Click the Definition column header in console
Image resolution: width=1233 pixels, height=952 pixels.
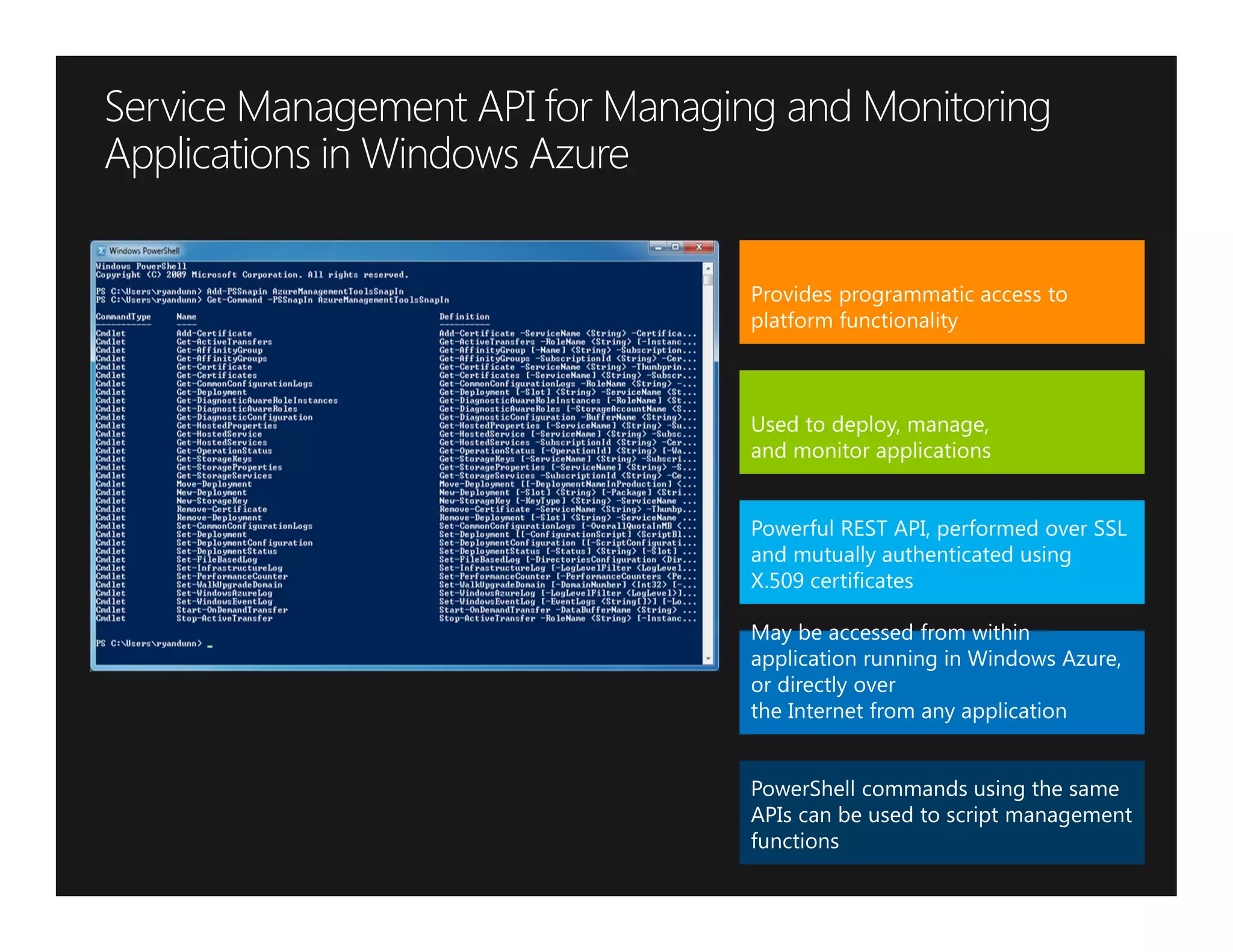464,317
